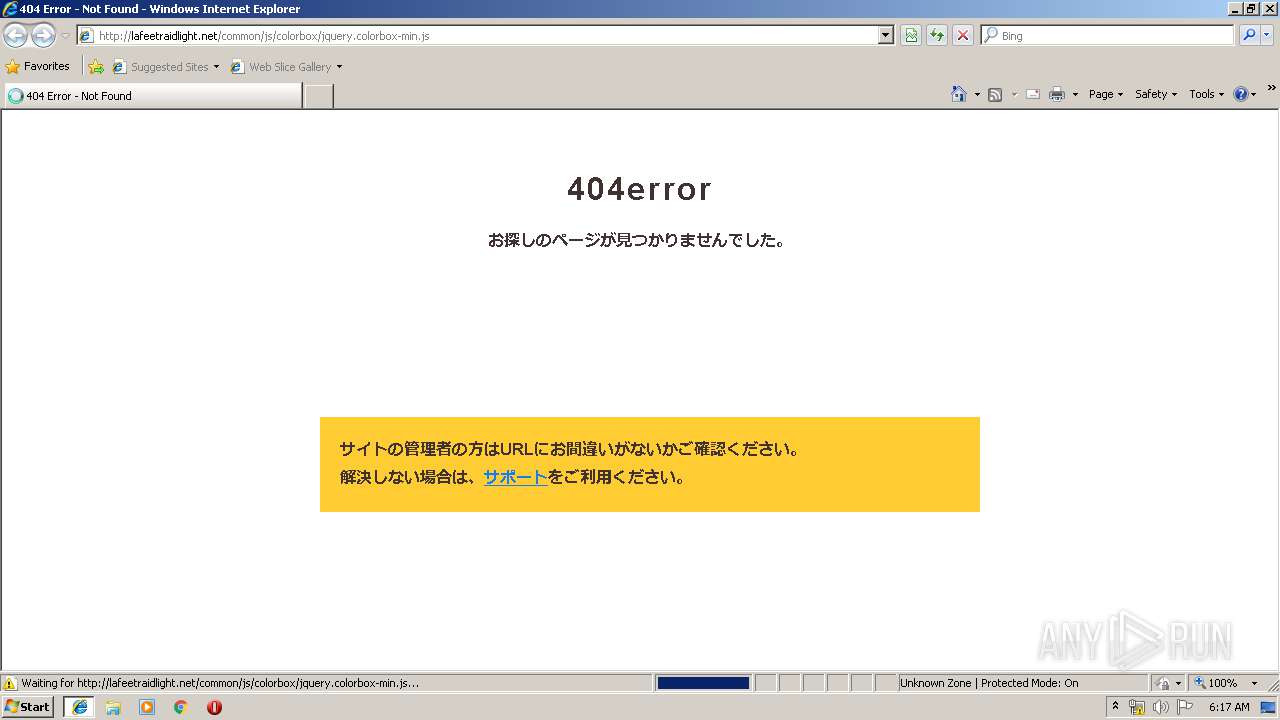Open a new blank tab
Image resolution: width=1280 pixels, height=720 pixels.
318,96
